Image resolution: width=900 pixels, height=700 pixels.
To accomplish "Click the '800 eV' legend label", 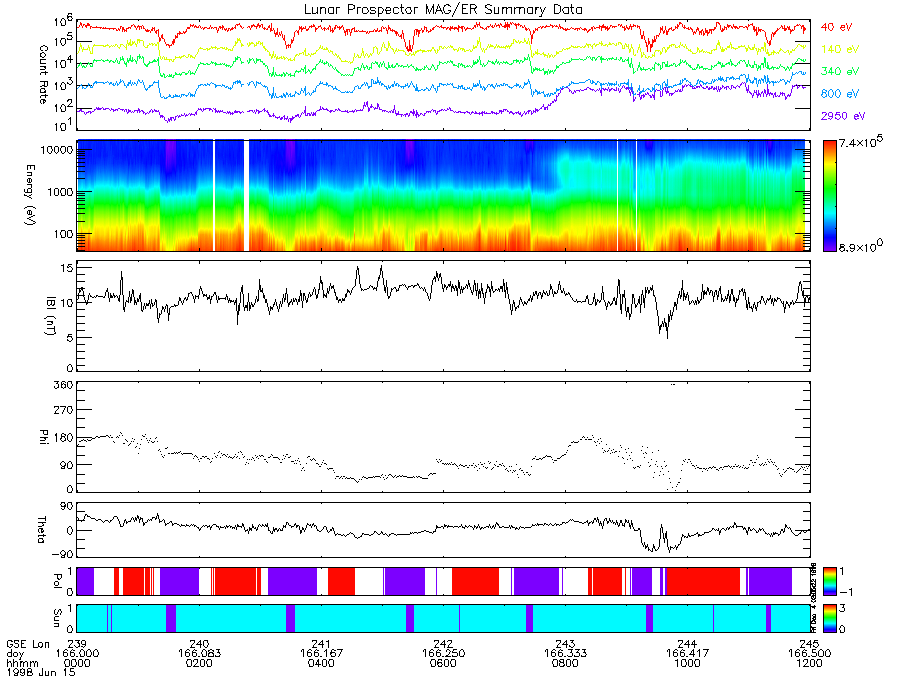I will click(840, 94).
